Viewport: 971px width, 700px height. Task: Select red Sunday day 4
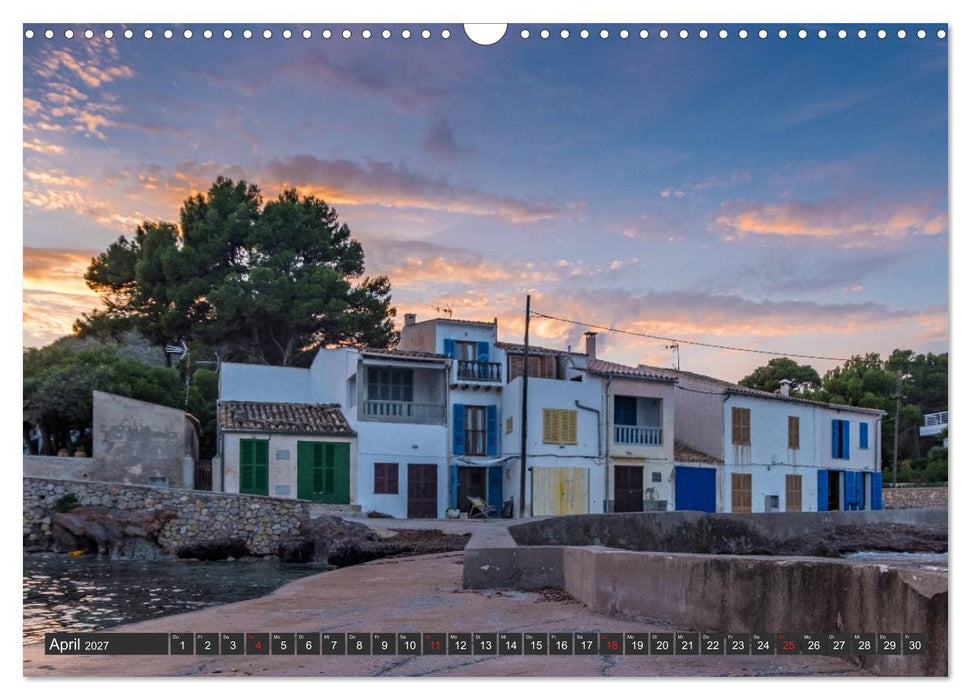click(258, 644)
